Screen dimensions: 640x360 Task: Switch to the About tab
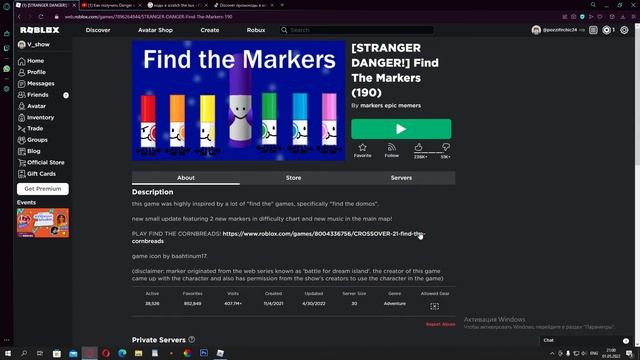tap(186, 178)
